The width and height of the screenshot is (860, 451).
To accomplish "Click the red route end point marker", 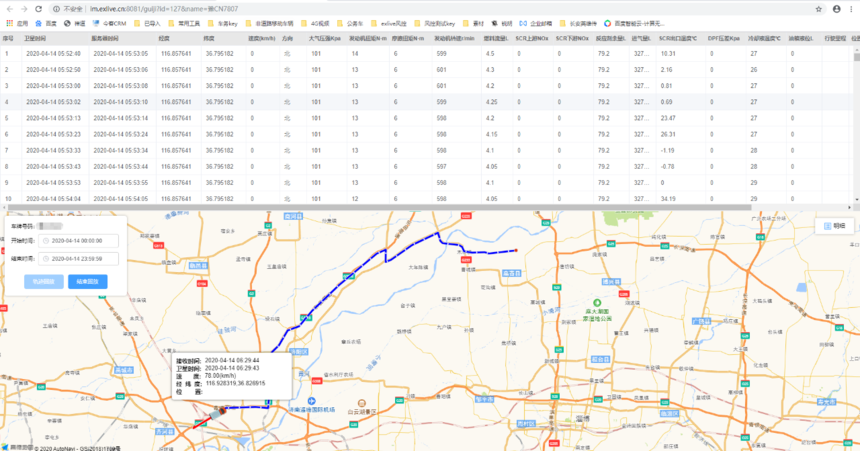I will tap(516, 251).
